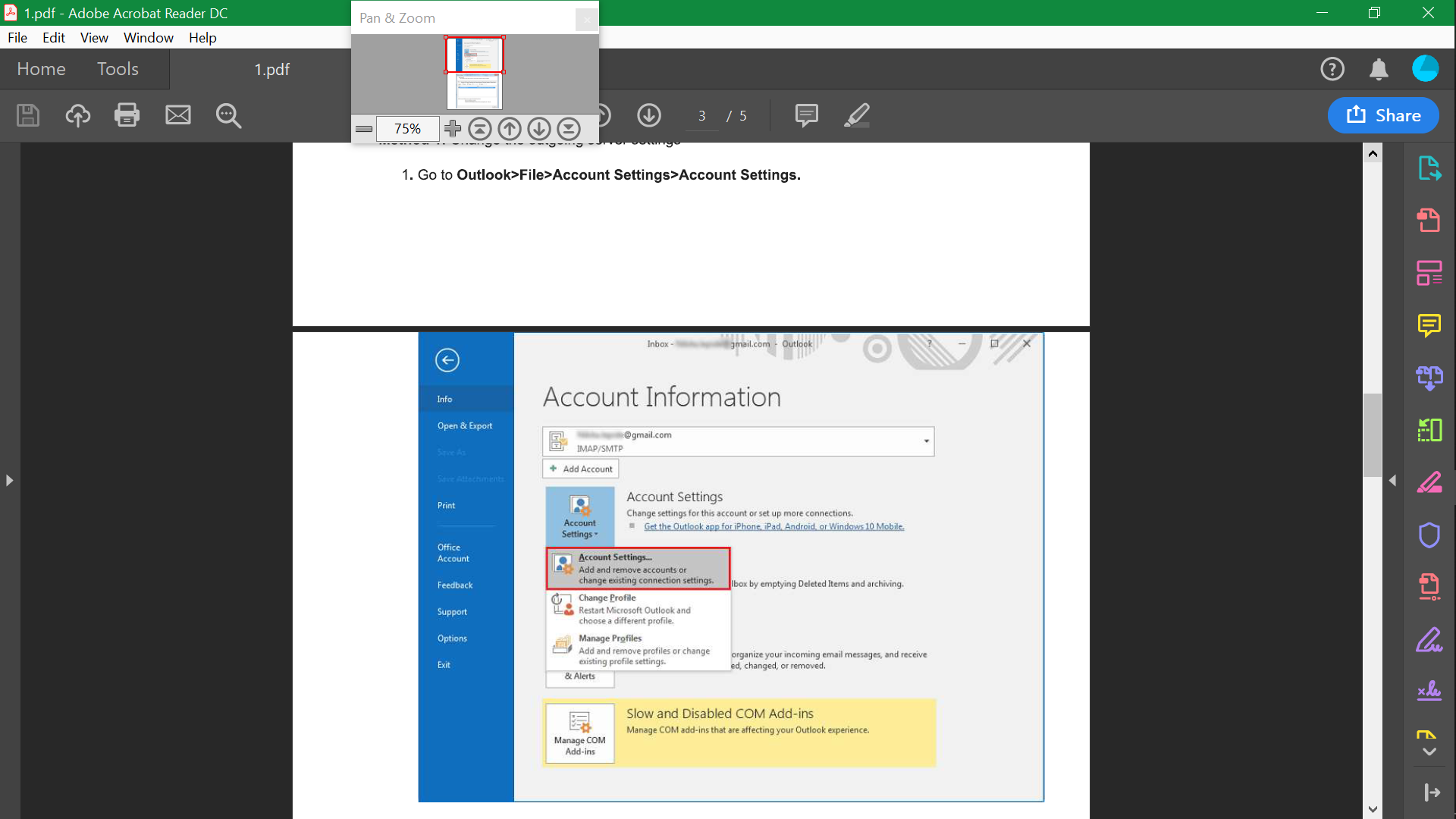Screen dimensions: 1456x819
Task: Open Create PDF tool in sidebar
Action: 1429,221
